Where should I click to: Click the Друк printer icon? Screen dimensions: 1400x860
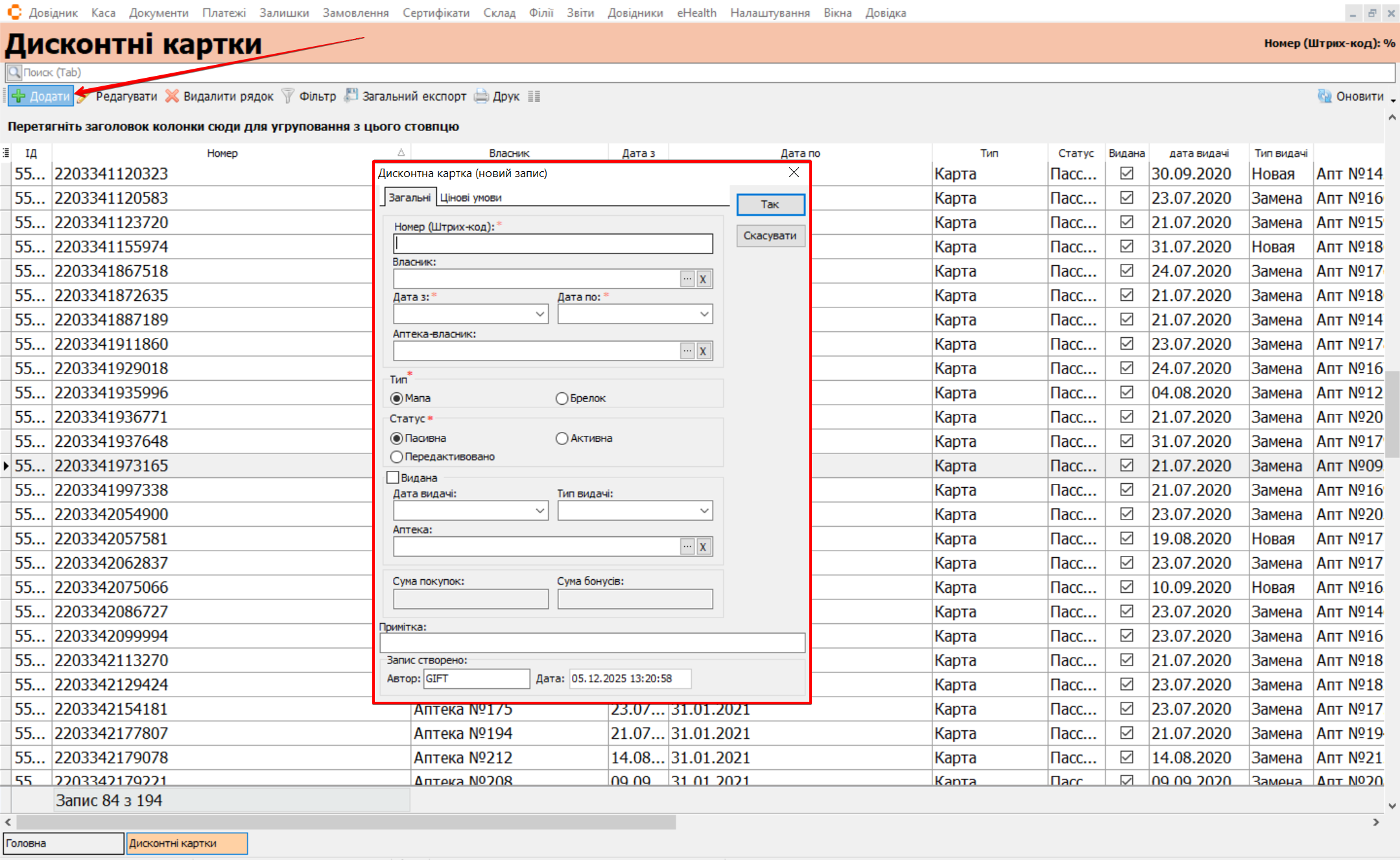[x=481, y=97]
